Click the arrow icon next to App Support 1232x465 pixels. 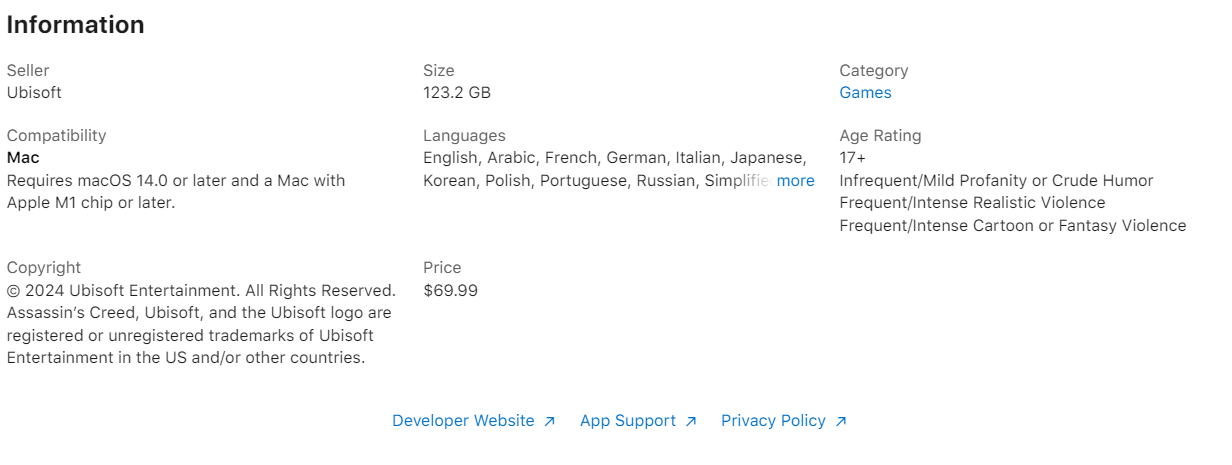point(690,422)
